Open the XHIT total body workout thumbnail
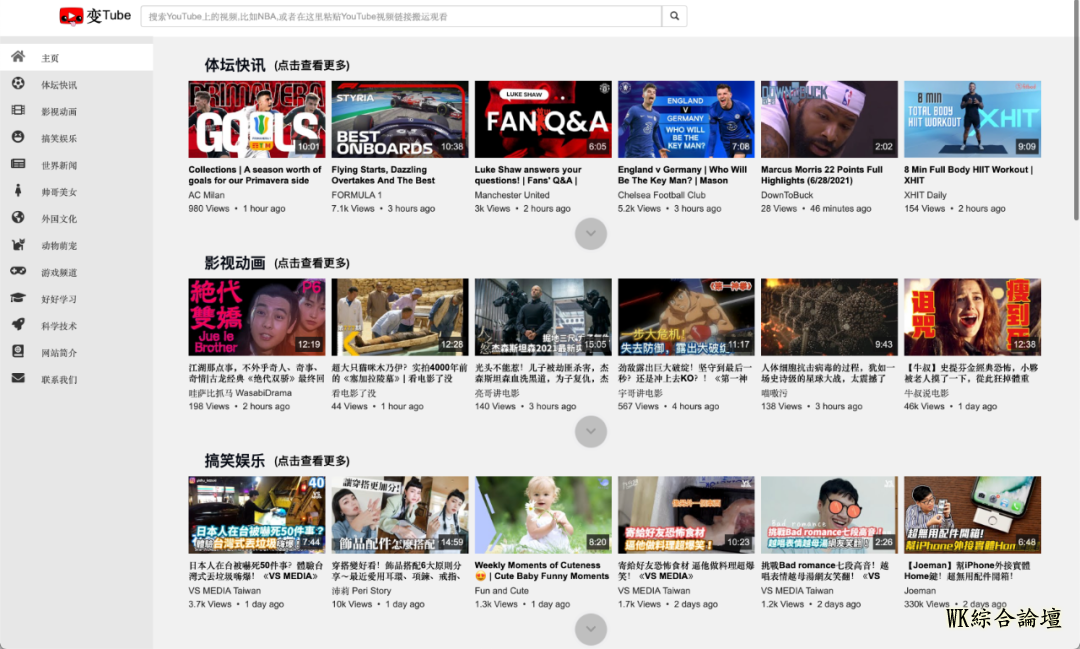 973,119
